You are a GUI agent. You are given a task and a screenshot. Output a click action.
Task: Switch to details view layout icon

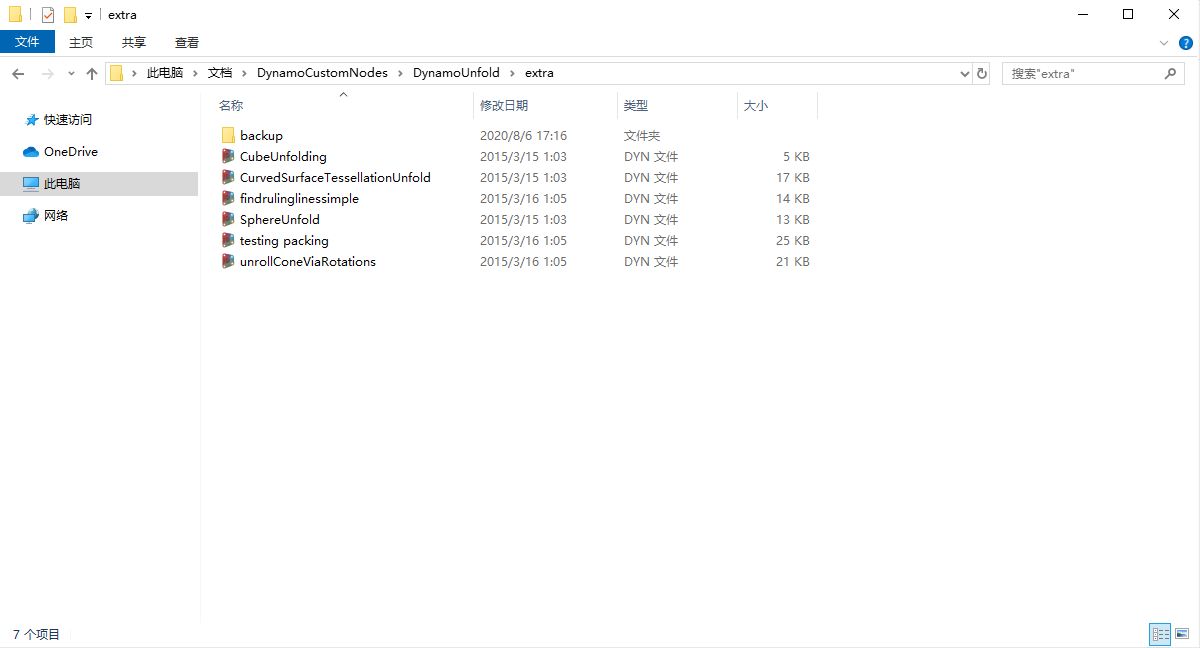click(1160, 634)
